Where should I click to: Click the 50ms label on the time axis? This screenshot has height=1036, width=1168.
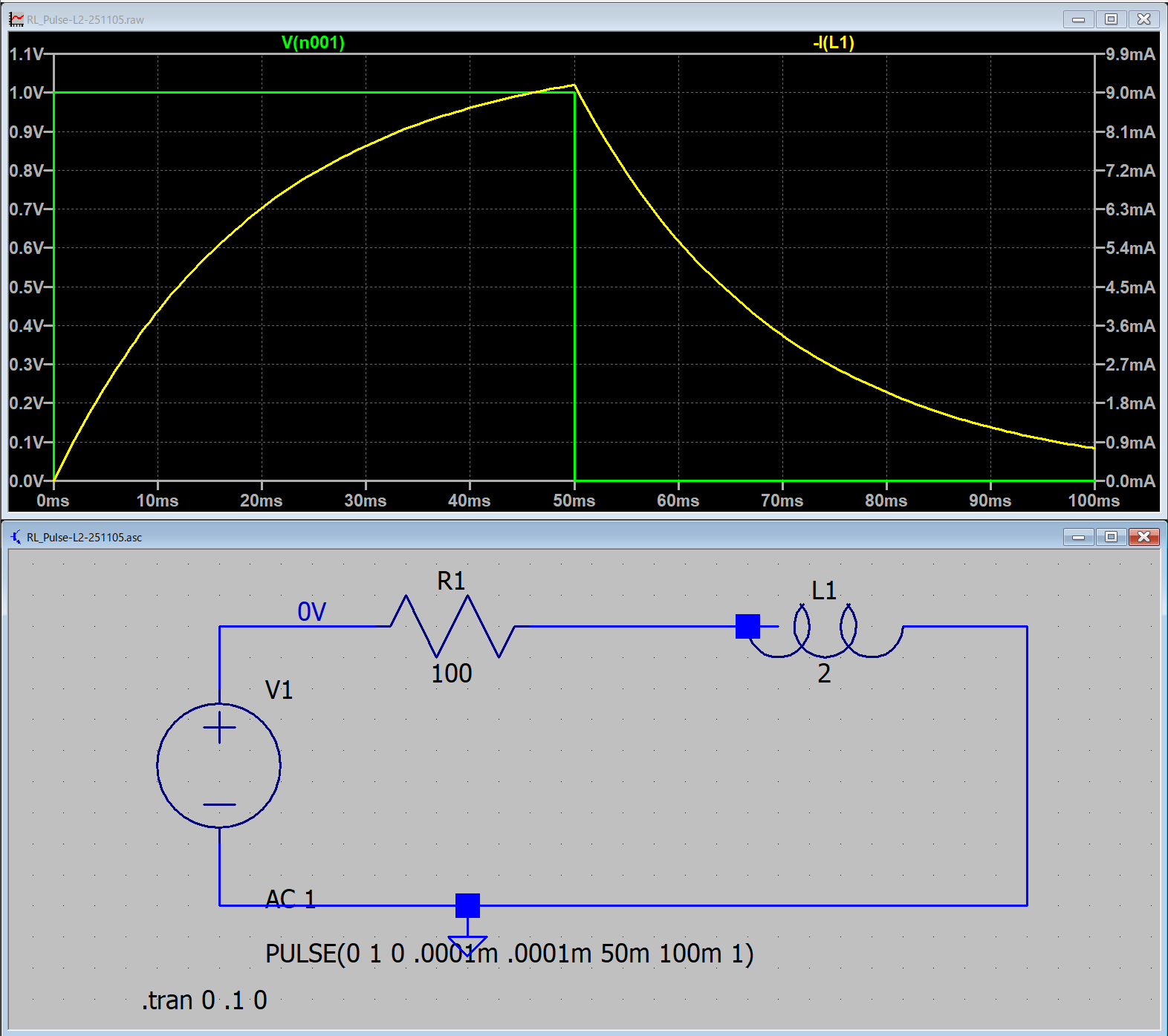coord(574,501)
